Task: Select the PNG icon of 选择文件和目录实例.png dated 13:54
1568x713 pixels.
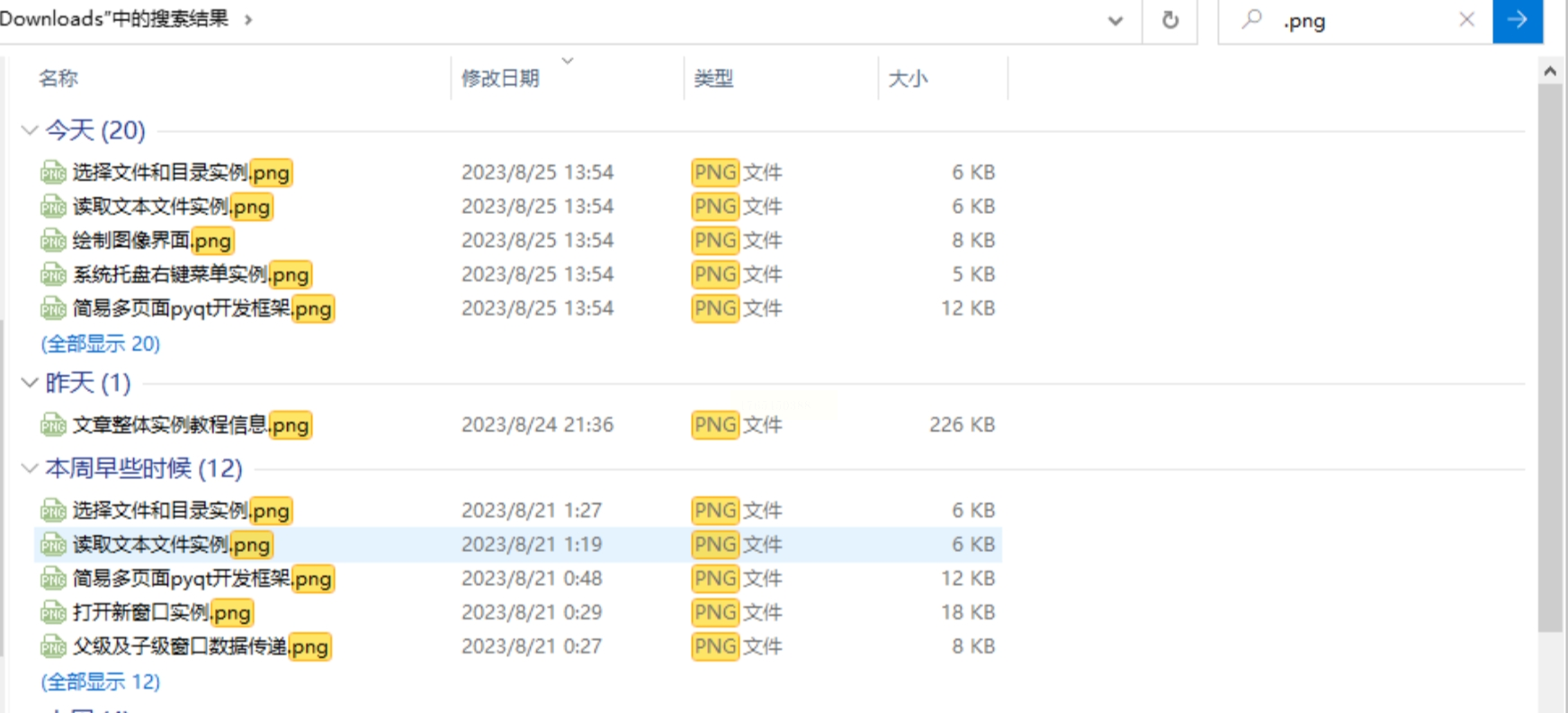Action: click(x=53, y=173)
